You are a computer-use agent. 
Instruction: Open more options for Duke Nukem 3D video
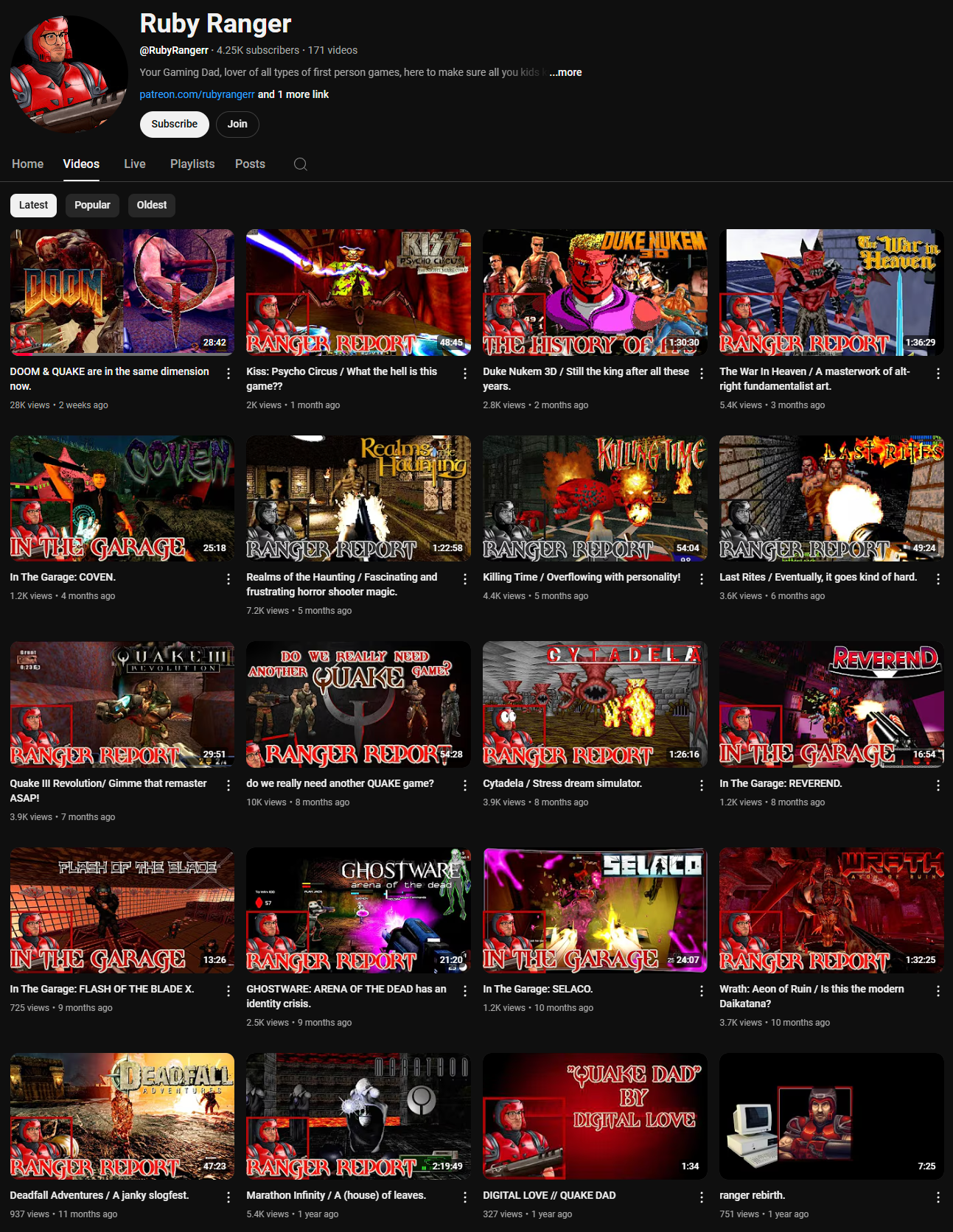point(702,374)
